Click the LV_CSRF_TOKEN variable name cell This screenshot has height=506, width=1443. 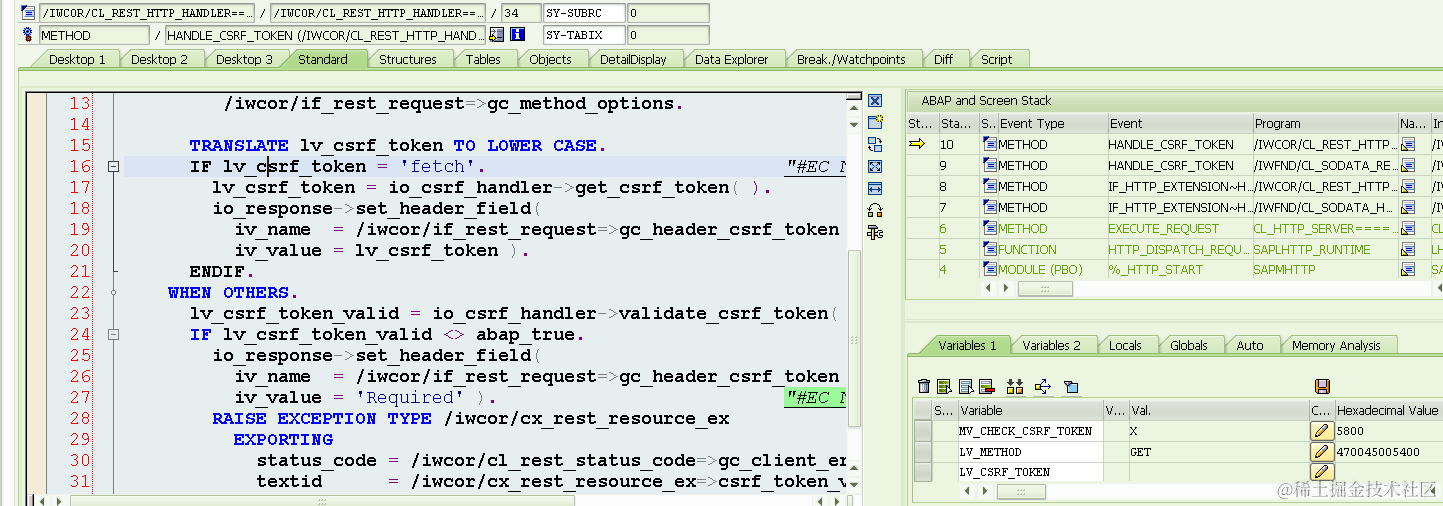pos(1030,472)
